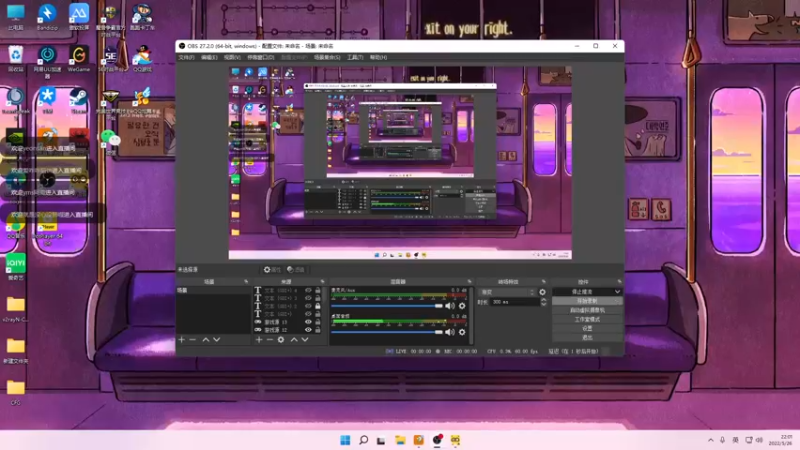Screen dimensions: 800x450
Task: Open the green WeChat desktop shortcut
Action: (110, 141)
